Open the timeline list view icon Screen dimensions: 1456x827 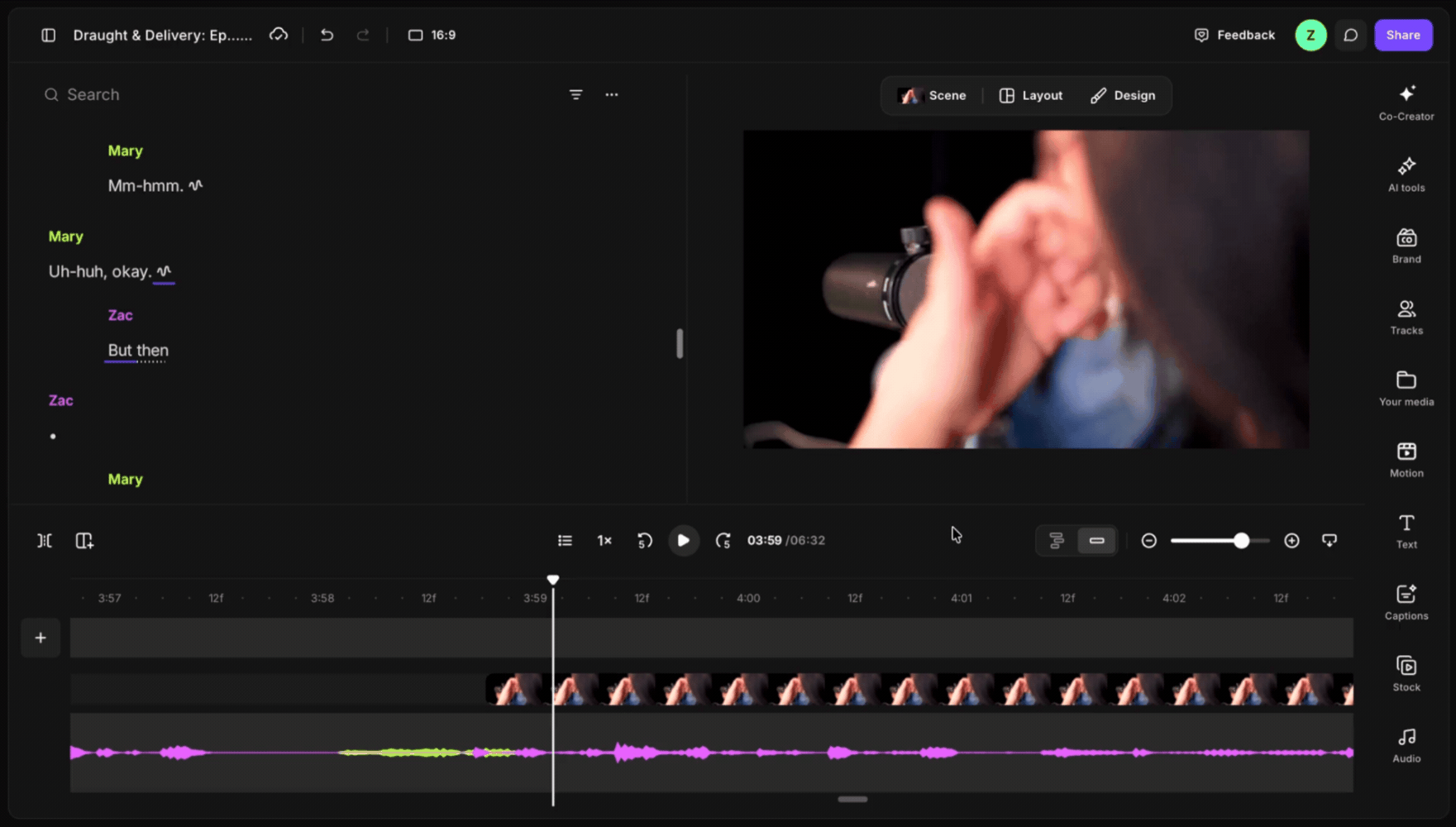pyautogui.click(x=565, y=540)
